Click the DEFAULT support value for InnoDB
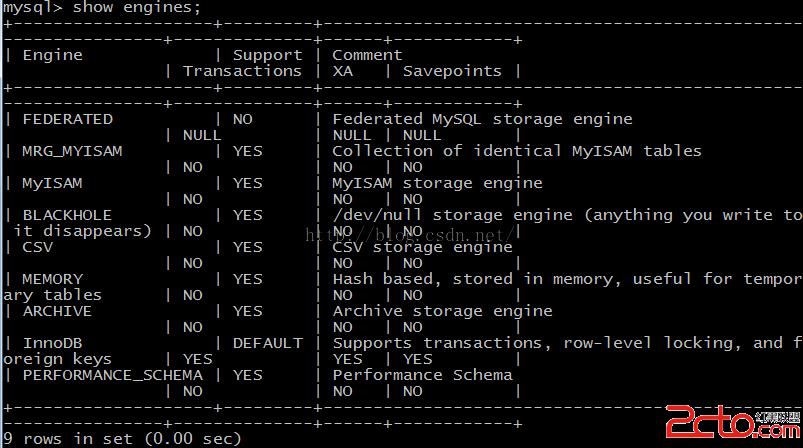Screen dimensions: 803x448 click(268, 343)
